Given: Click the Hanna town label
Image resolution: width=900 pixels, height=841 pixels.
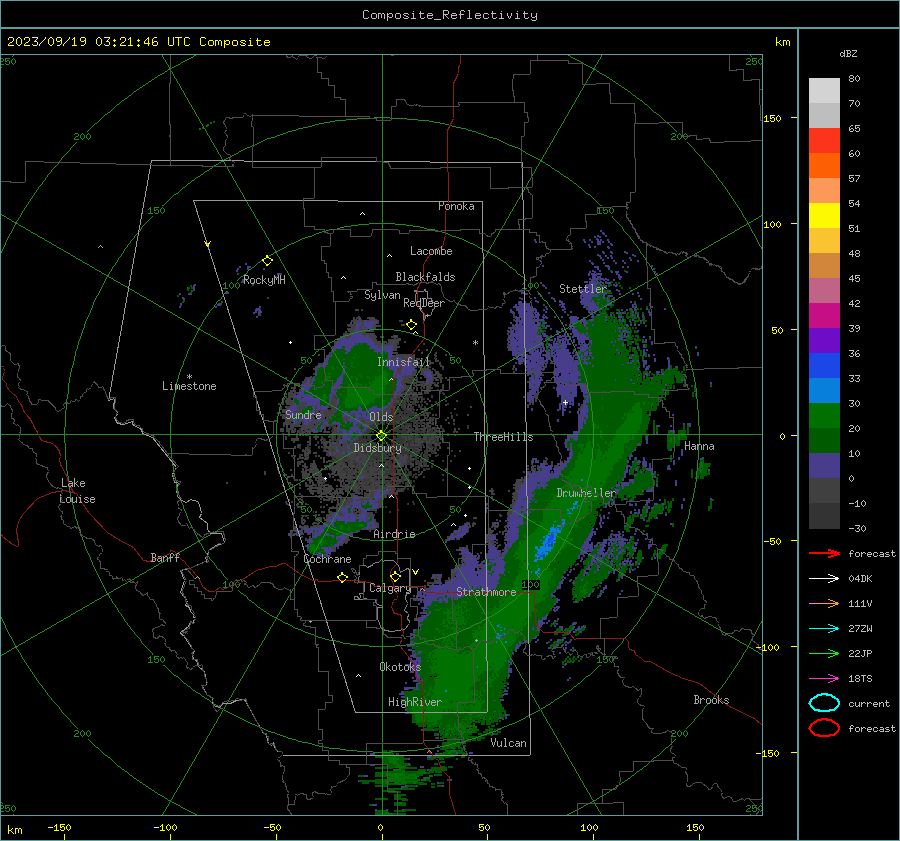Looking at the screenshot, I should (x=699, y=446).
